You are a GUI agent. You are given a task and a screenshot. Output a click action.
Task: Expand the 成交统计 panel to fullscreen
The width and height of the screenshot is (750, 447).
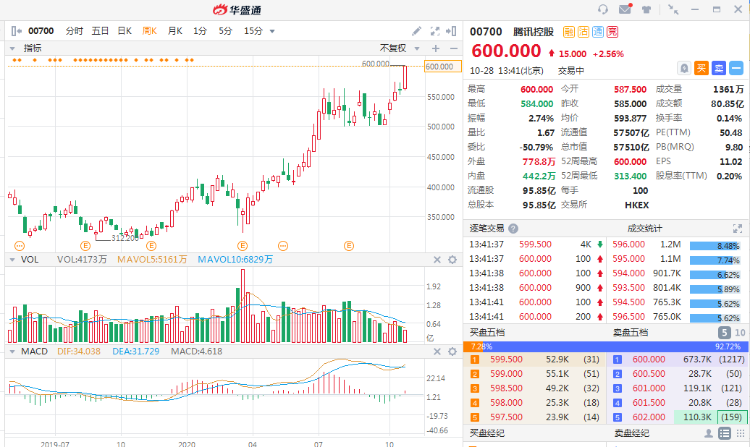737,229
